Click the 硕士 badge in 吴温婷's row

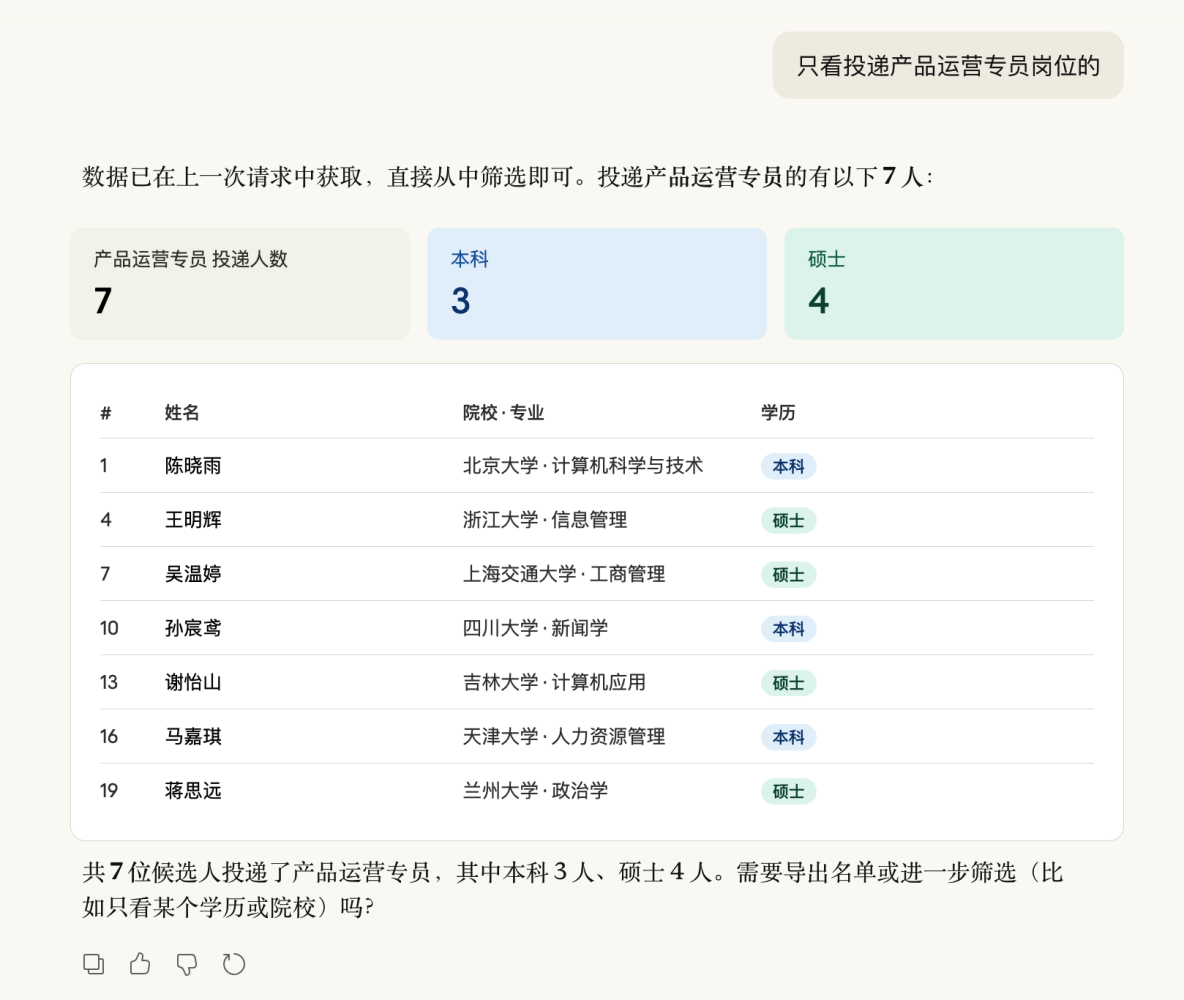click(x=788, y=575)
